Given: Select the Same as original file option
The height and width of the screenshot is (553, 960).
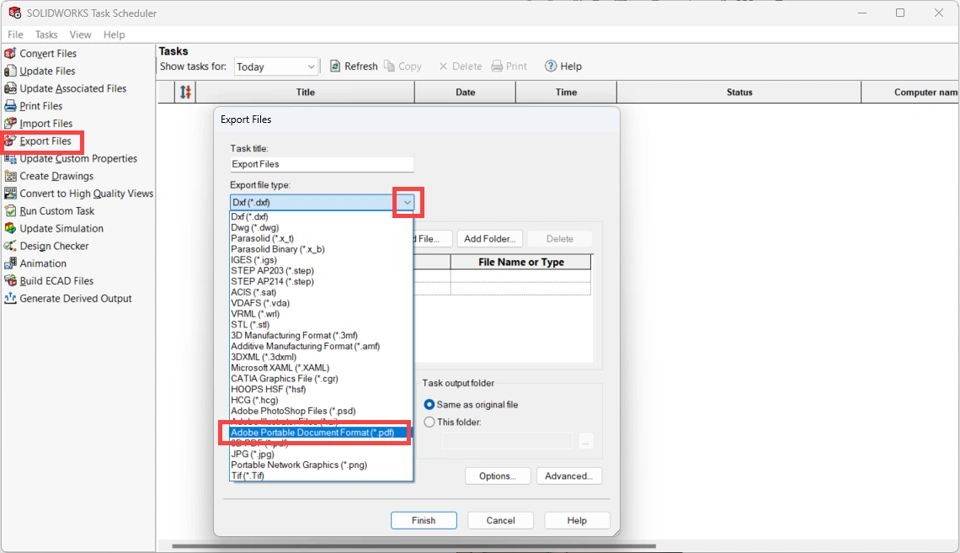Looking at the screenshot, I should pyautogui.click(x=429, y=405).
